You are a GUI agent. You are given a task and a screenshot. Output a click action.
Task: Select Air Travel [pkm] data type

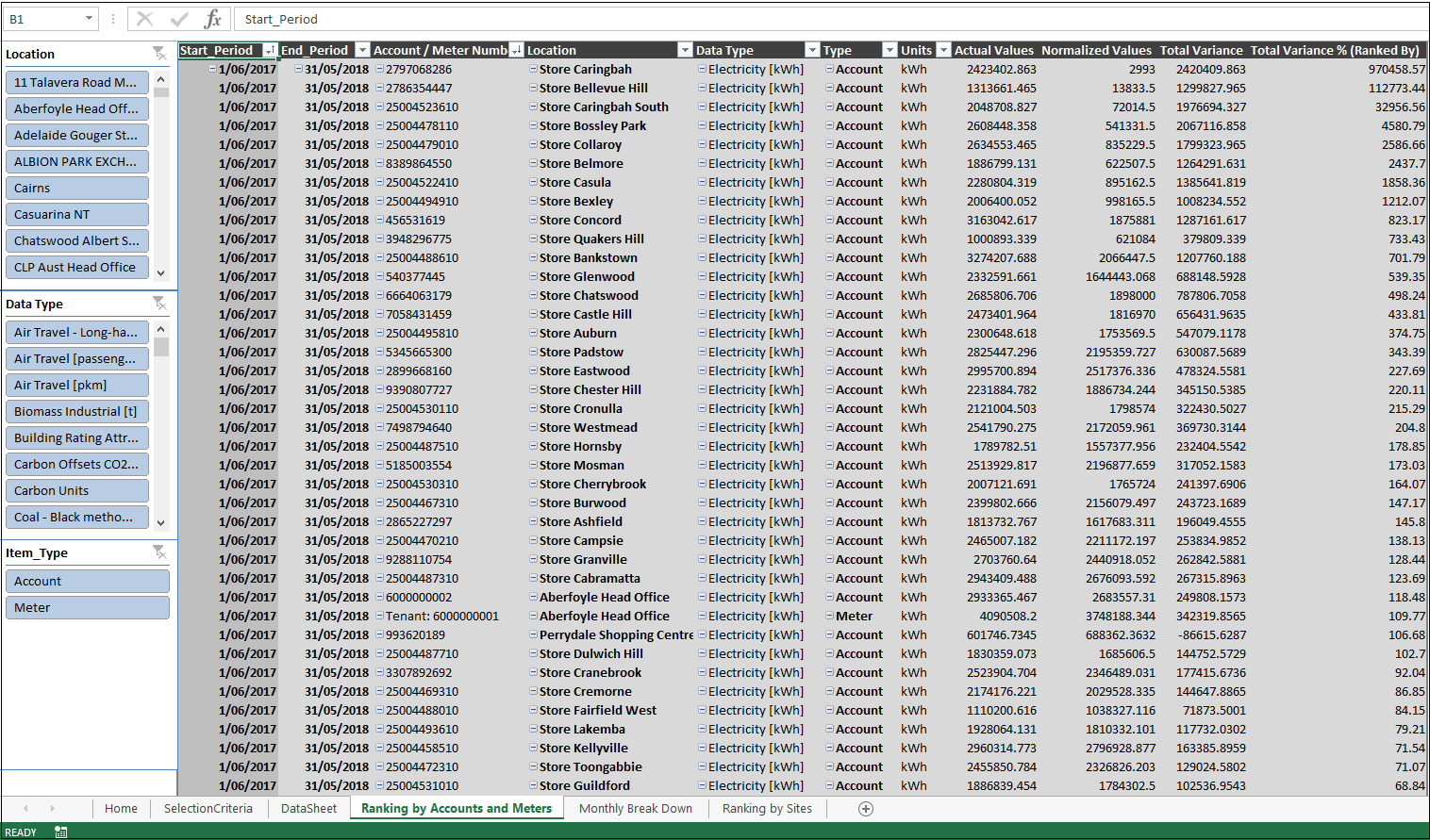pos(77,385)
